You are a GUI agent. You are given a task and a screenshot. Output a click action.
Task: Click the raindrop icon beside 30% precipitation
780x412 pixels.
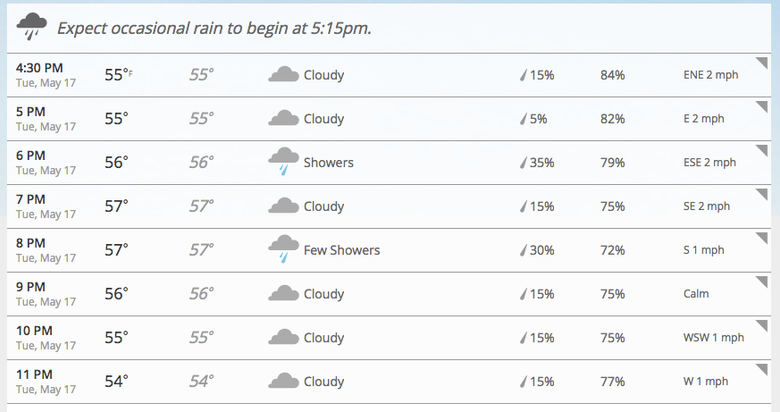coord(523,250)
